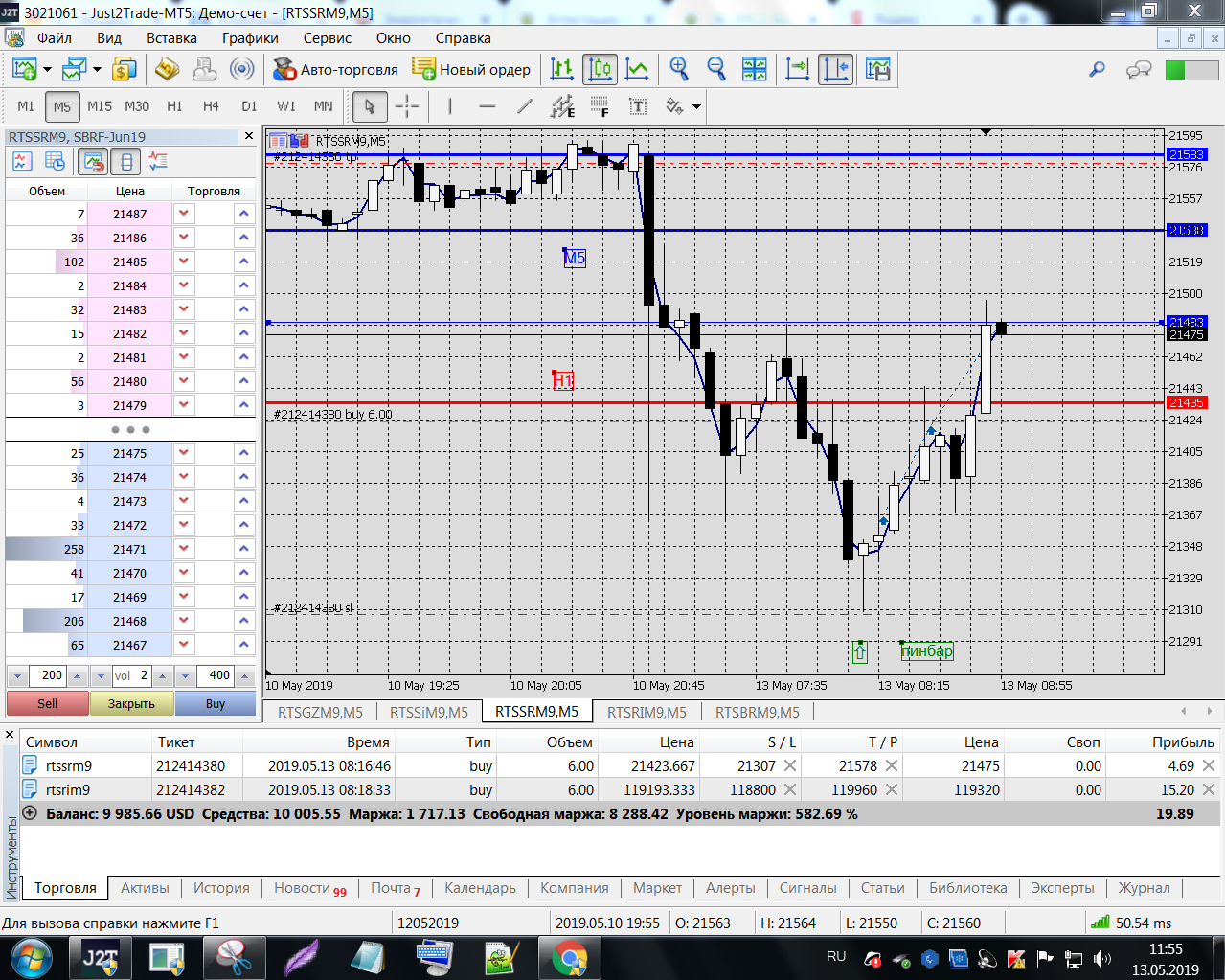Viewport: 1225px width, 980px height.
Task: Toggle Авто-торговля algorithmic trading
Action: [x=336, y=69]
